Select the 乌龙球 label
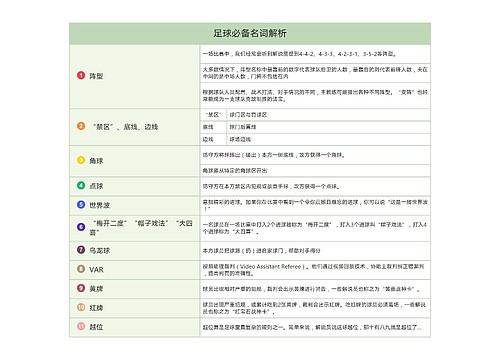Viewport: 500px width, 360px height. click(99, 250)
